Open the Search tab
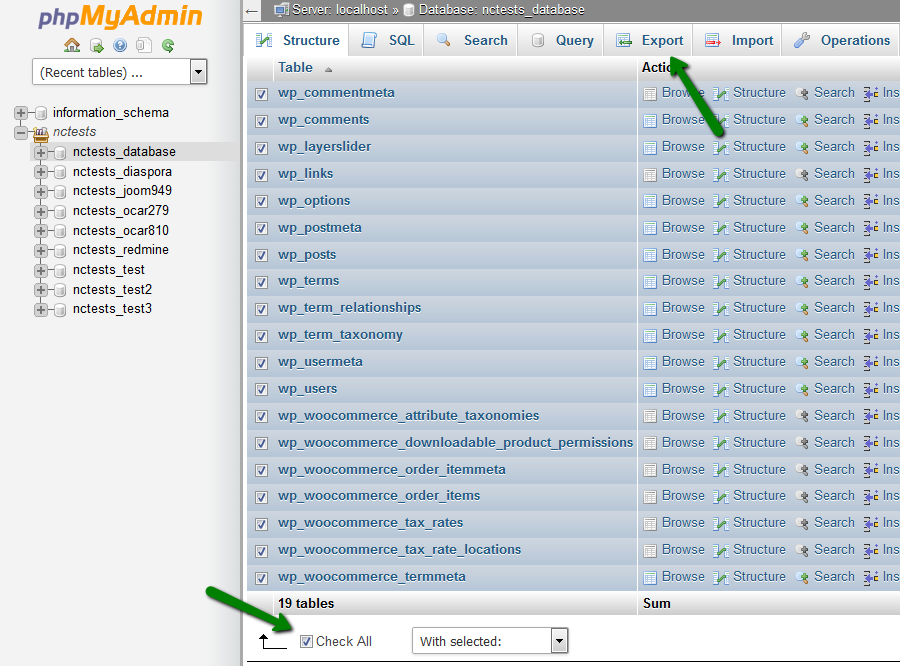900x666 pixels. (x=471, y=40)
